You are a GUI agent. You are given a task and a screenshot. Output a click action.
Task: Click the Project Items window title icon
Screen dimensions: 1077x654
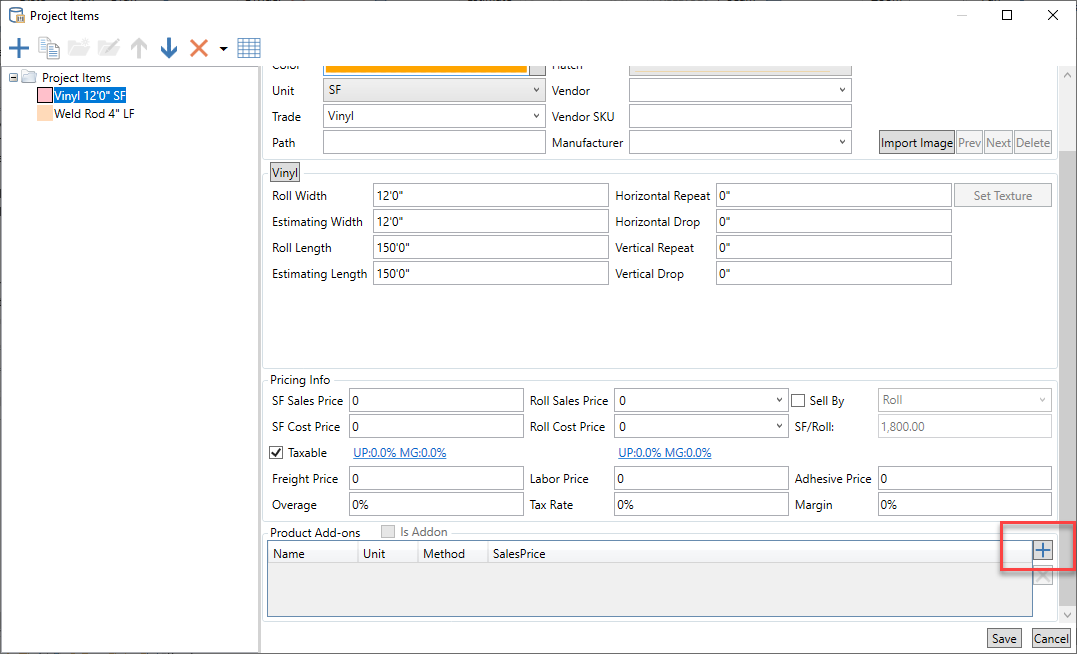pyautogui.click(x=16, y=15)
